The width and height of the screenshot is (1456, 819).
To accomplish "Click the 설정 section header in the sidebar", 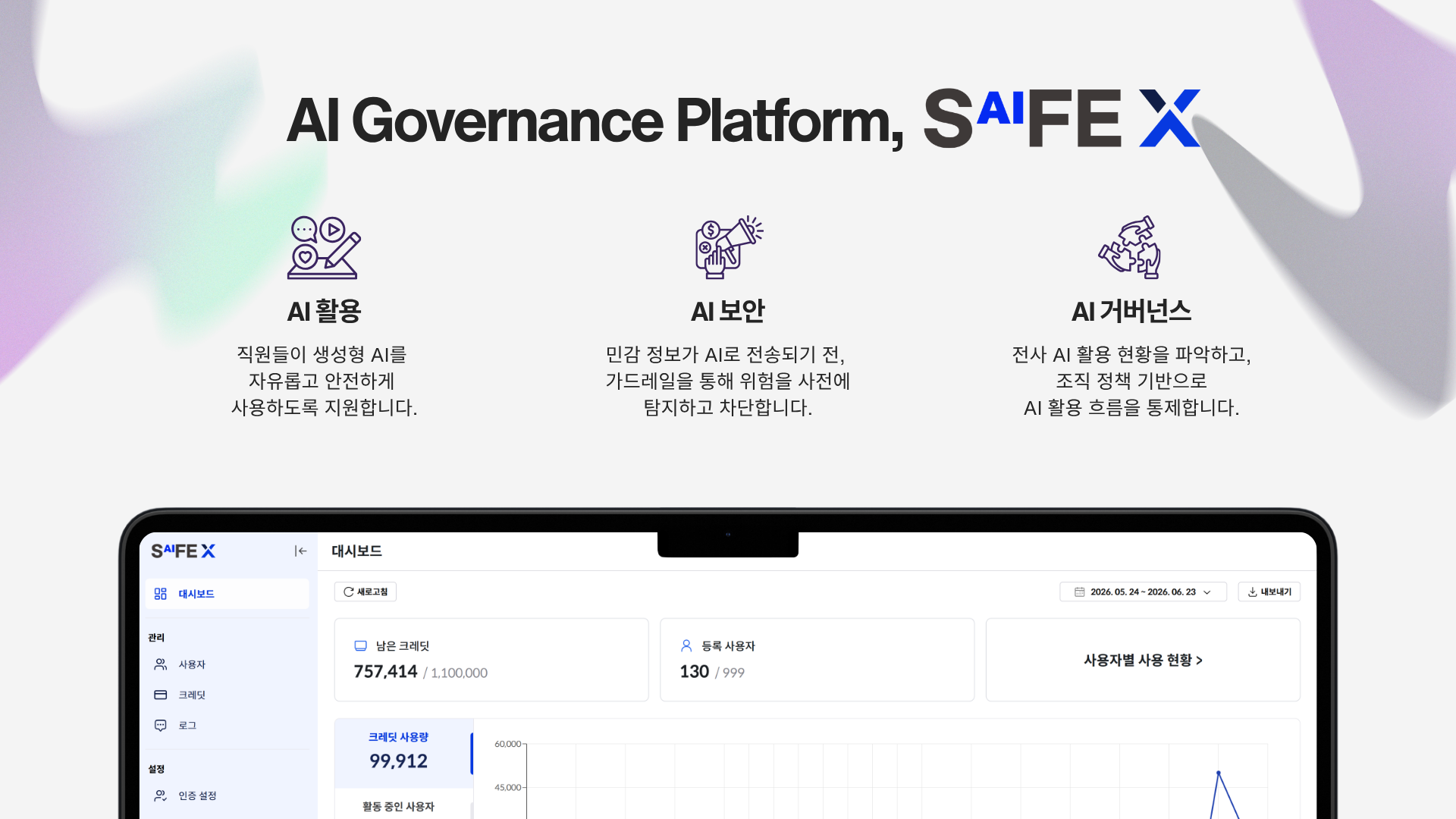I will pyautogui.click(x=156, y=769).
